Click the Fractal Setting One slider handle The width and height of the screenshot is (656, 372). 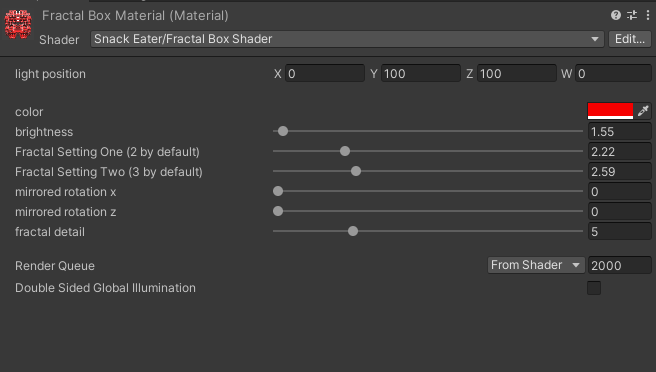click(345, 151)
